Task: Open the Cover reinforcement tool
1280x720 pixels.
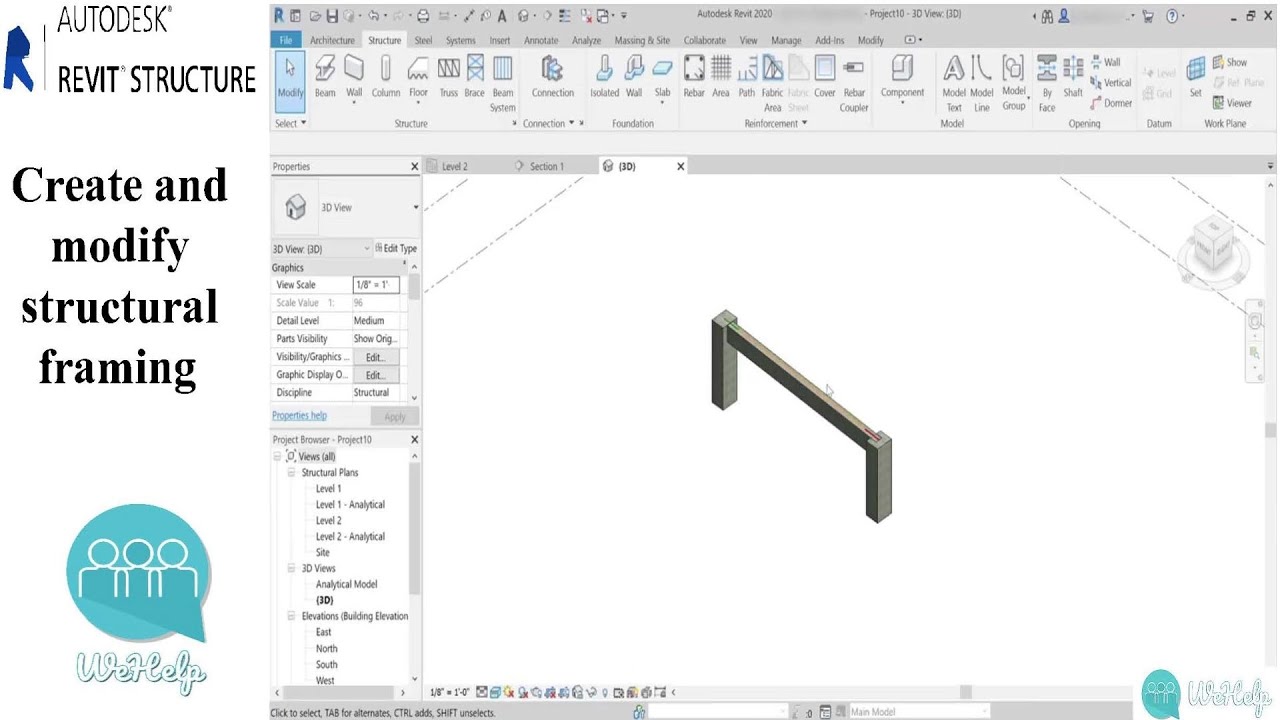Action: point(825,77)
